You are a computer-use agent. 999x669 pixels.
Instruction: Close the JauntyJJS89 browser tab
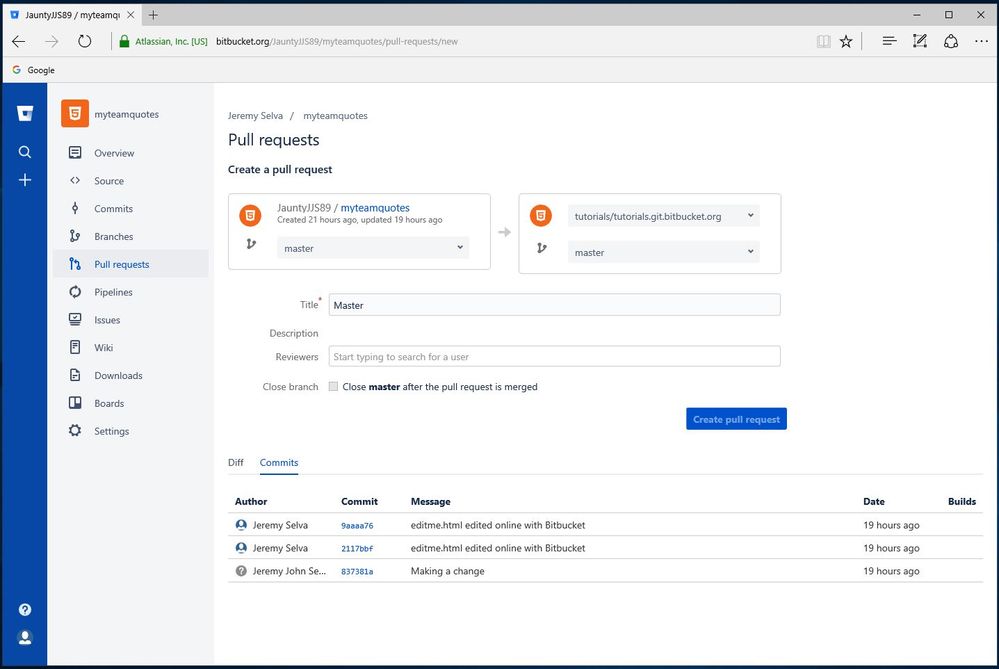coord(131,15)
